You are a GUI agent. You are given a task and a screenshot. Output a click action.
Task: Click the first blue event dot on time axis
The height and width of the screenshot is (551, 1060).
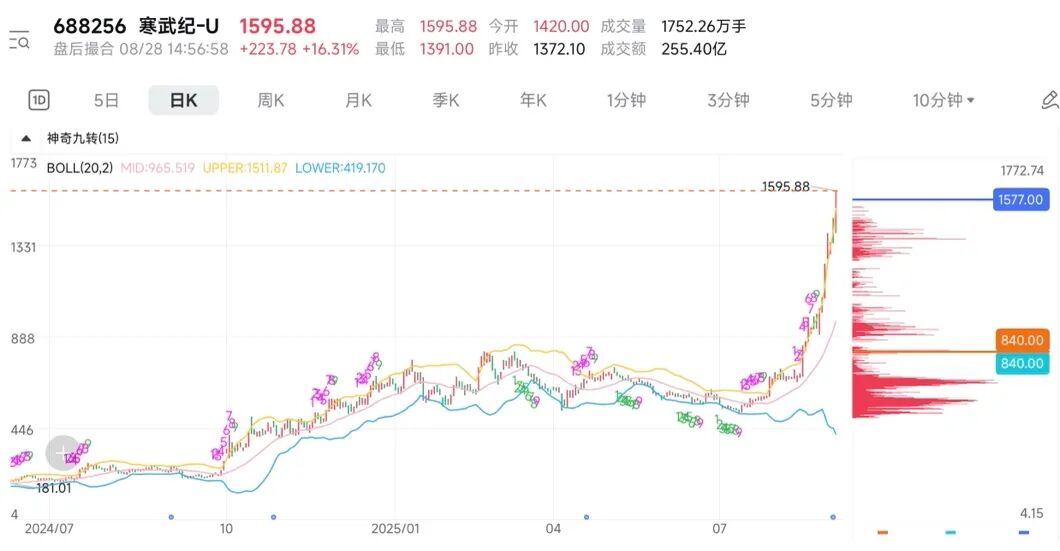171,517
